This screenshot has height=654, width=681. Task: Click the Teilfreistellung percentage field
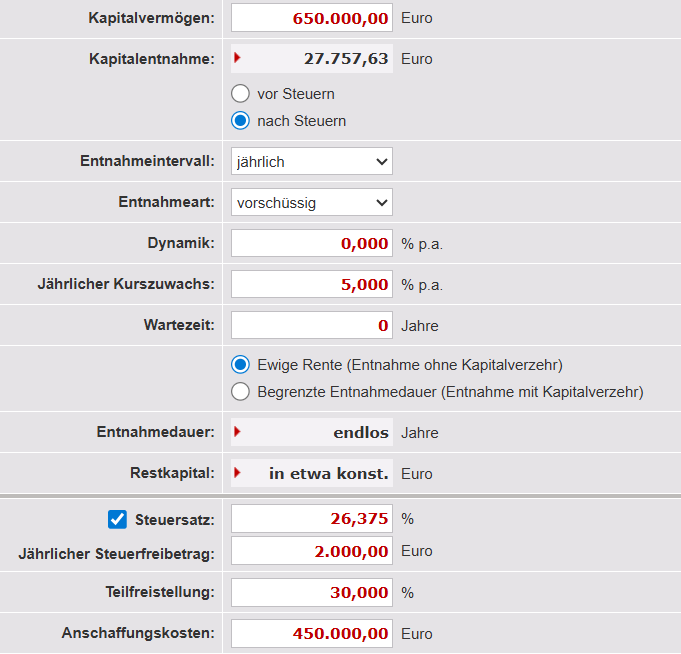pyautogui.click(x=311, y=592)
